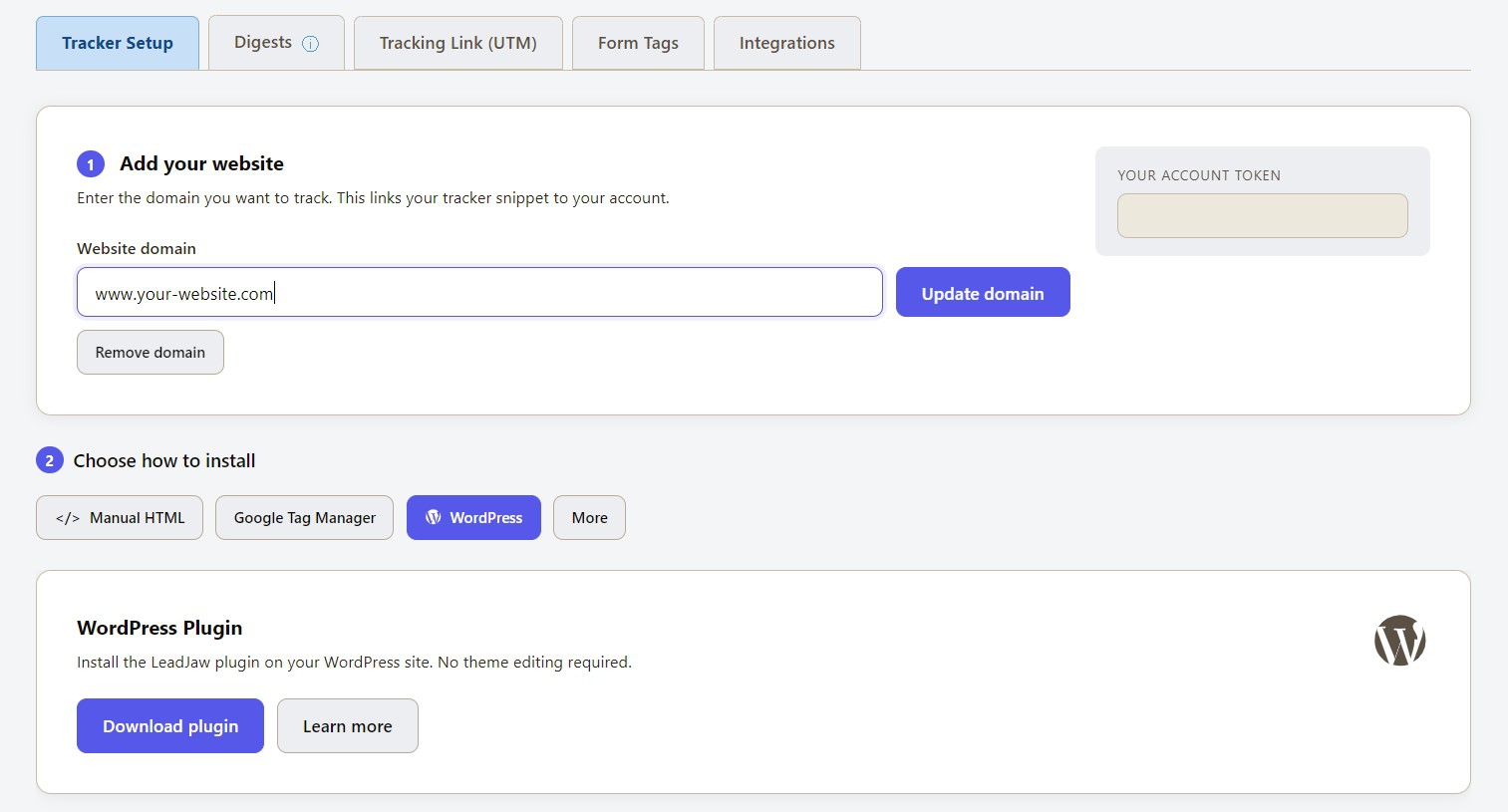Click the 'Choose how to install' heading
The width and height of the screenshot is (1508, 812).
point(164,460)
